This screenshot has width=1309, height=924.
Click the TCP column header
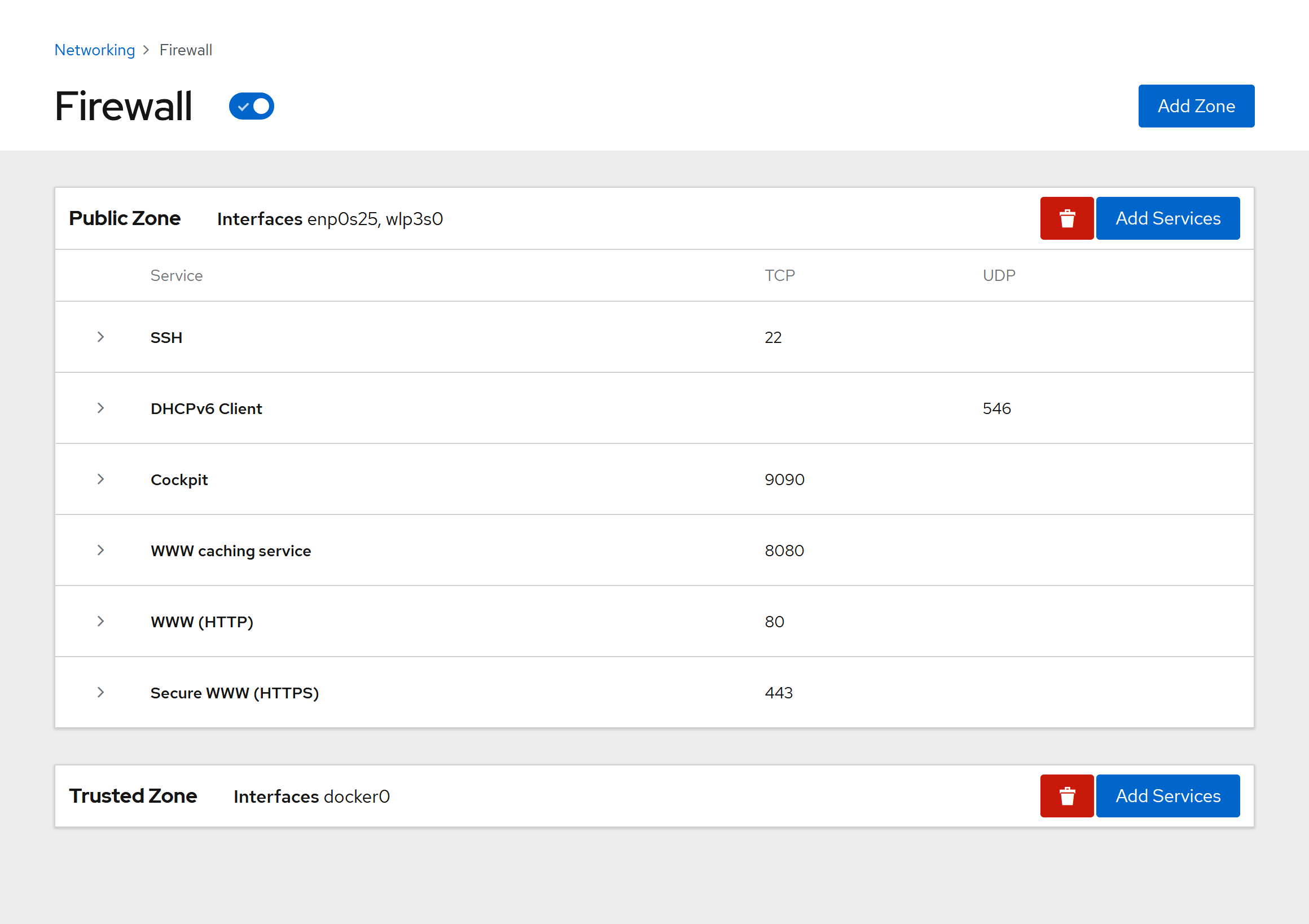(779, 275)
